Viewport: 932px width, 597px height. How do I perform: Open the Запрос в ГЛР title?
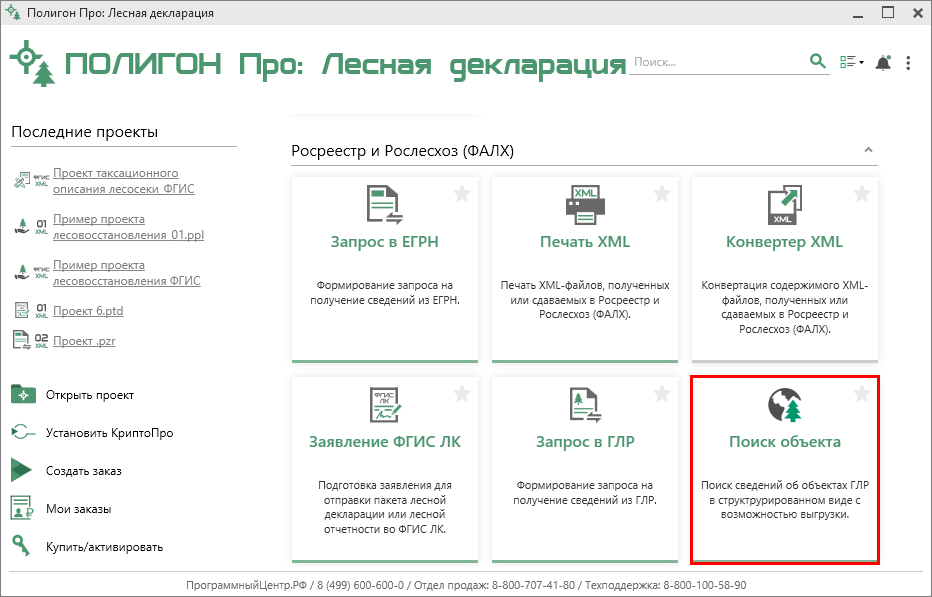click(585, 442)
